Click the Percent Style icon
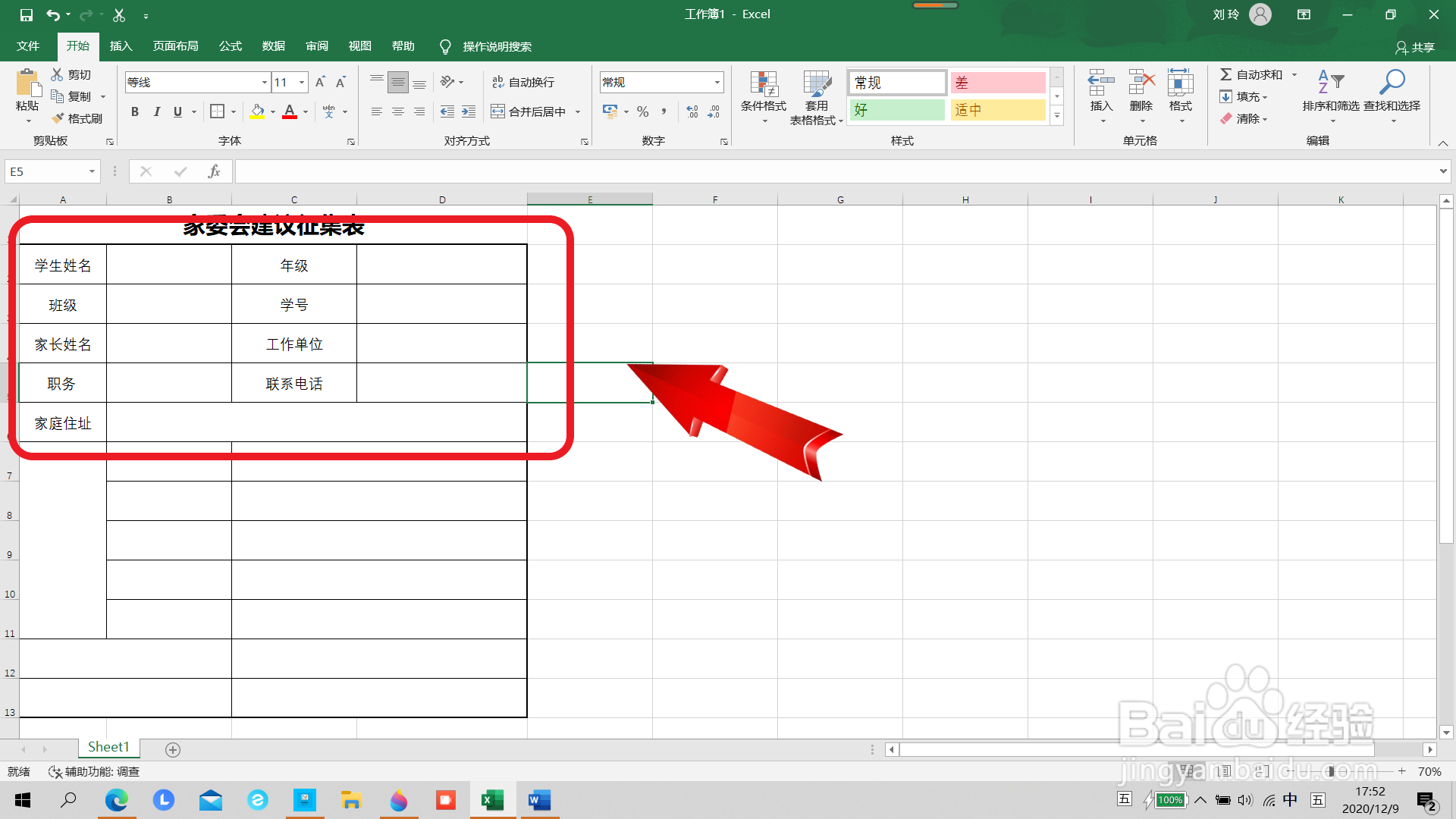 [643, 111]
